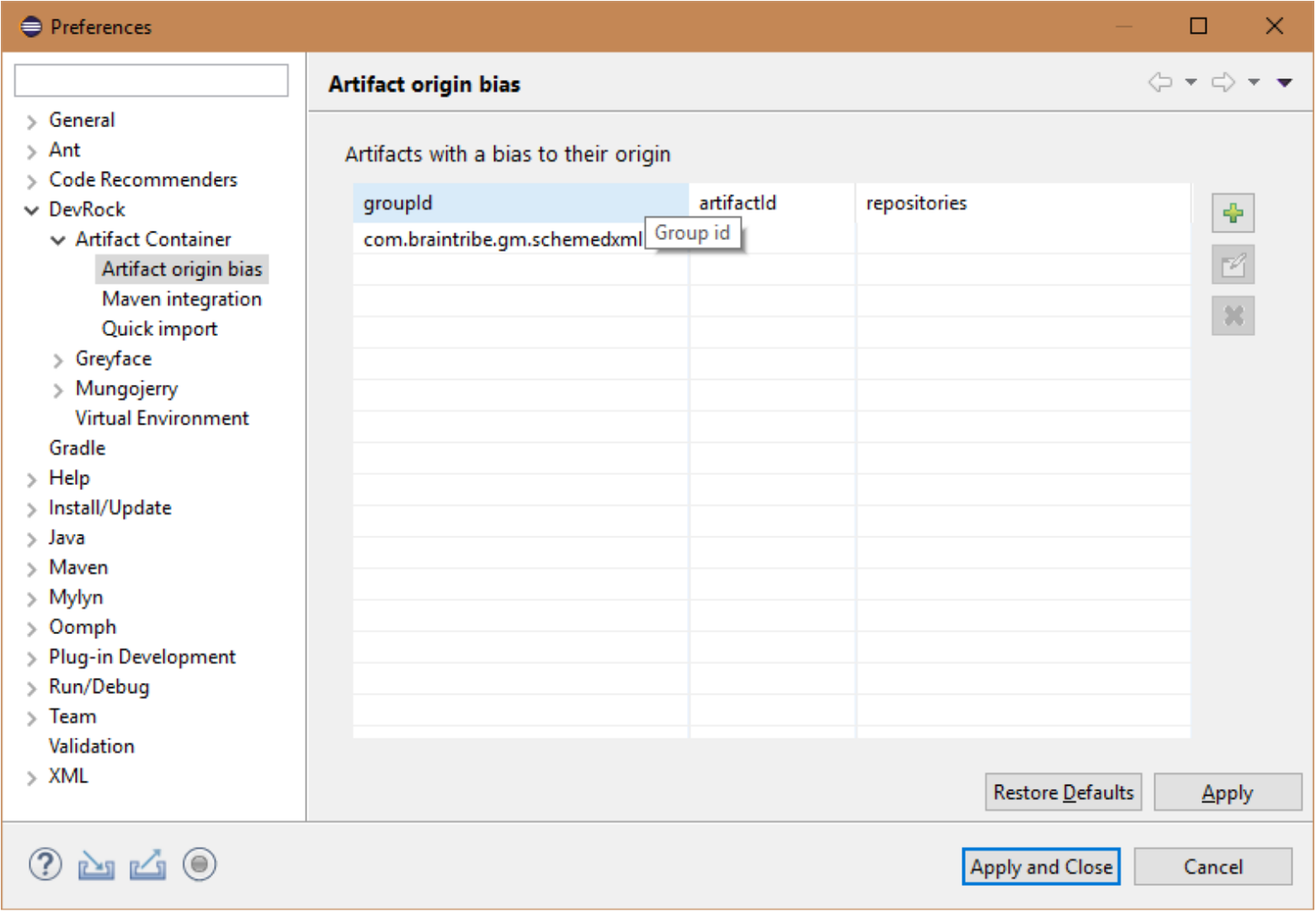
Task: Open back history dropdown arrow
Action: [x=1191, y=83]
